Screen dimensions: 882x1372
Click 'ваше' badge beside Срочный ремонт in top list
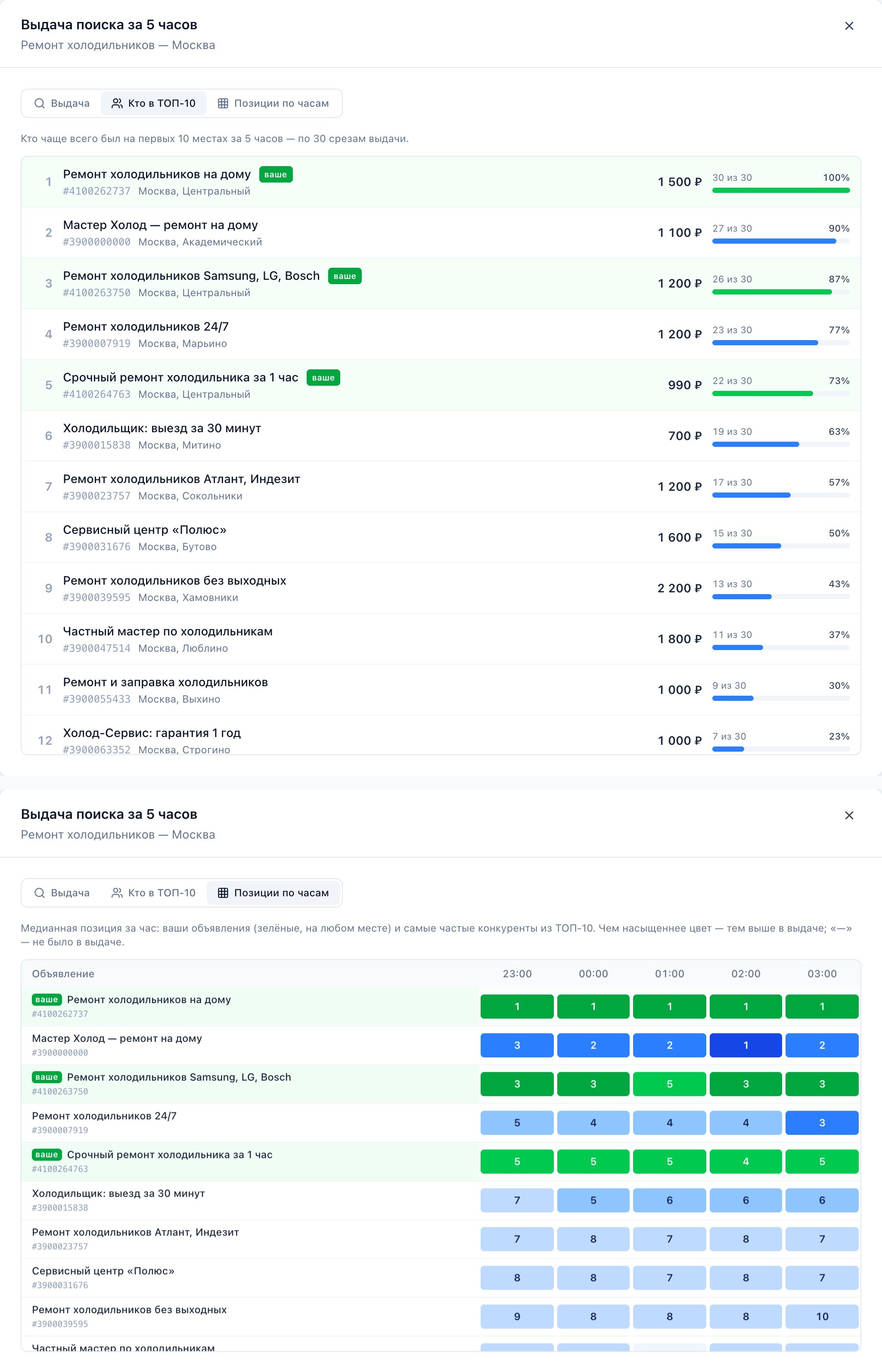(x=323, y=378)
